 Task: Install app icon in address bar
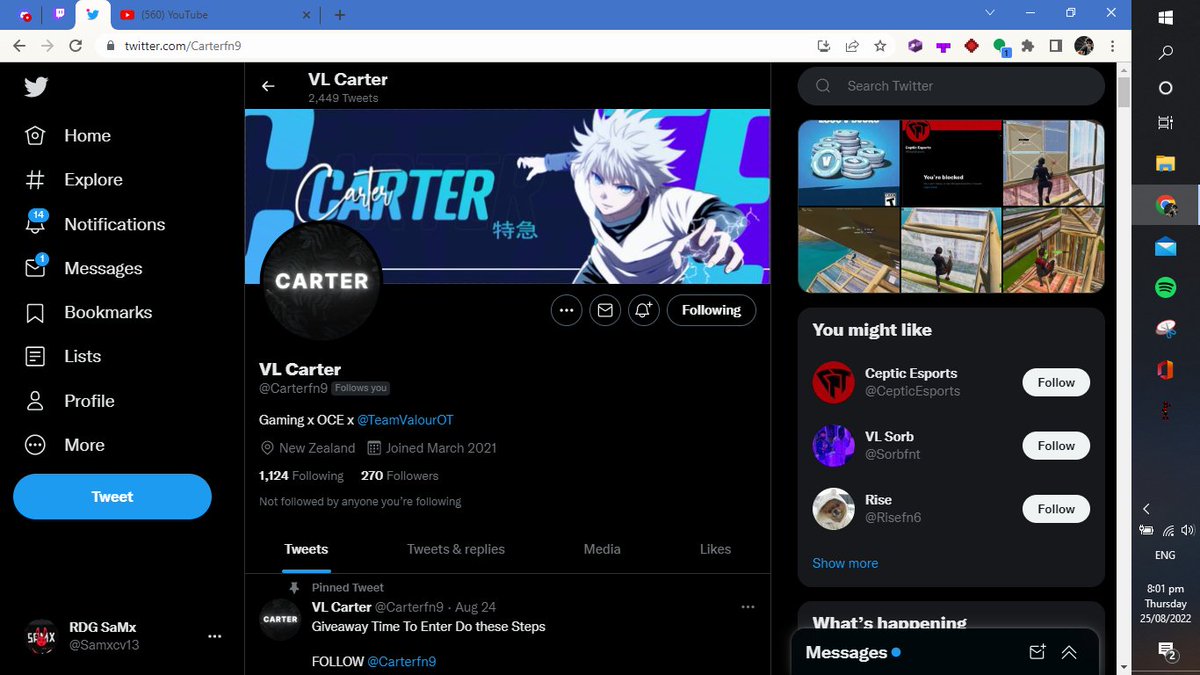pos(824,46)
